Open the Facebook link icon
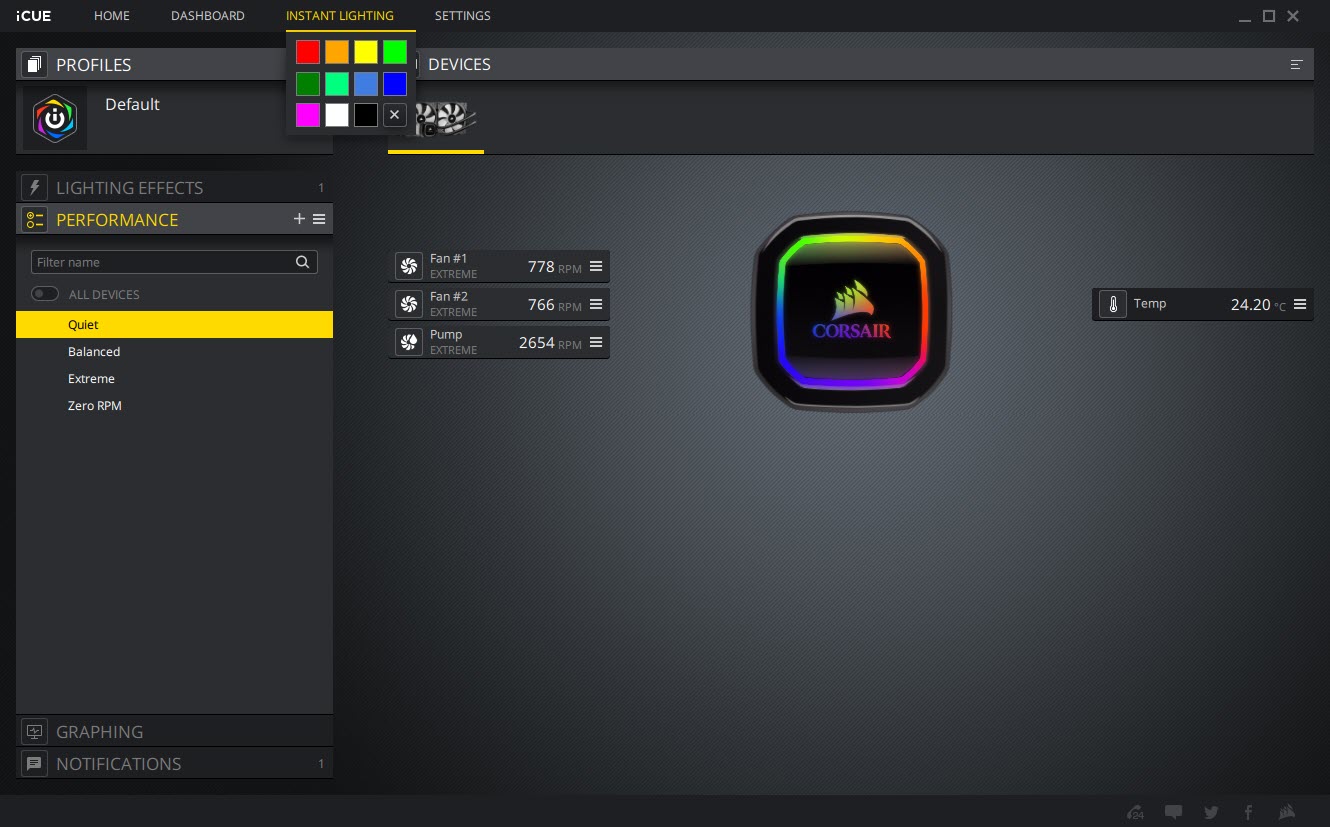 [1248, 812]
